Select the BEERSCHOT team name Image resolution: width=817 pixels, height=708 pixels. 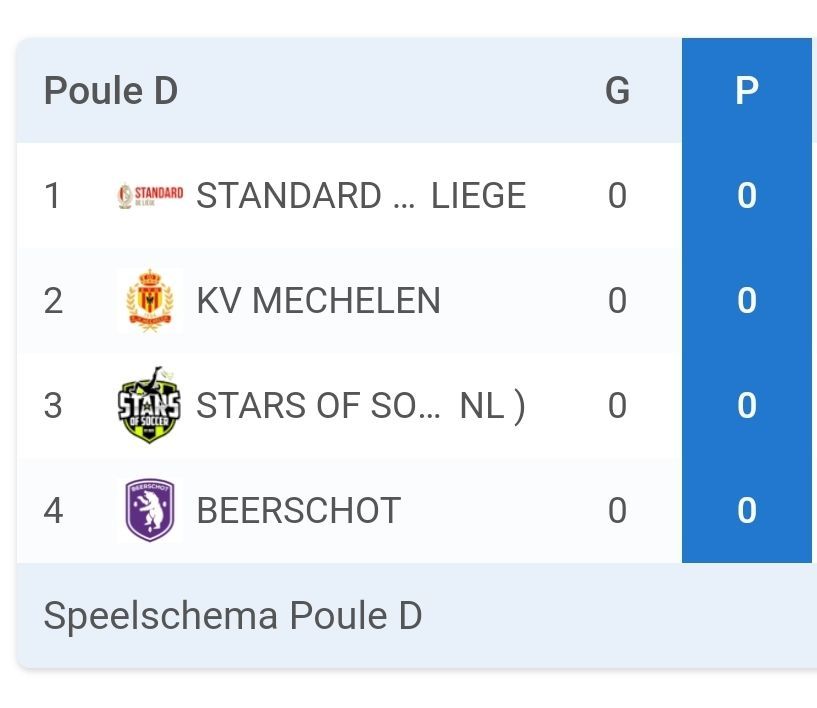click(298, 510)
